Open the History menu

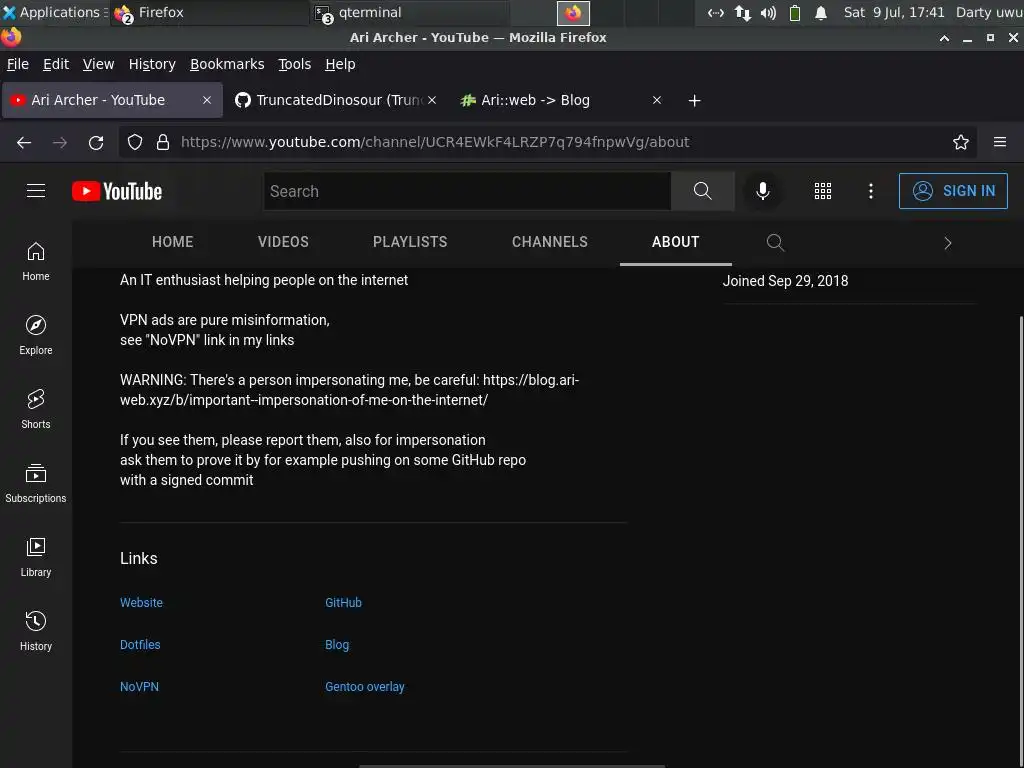[x=152, y=64]
